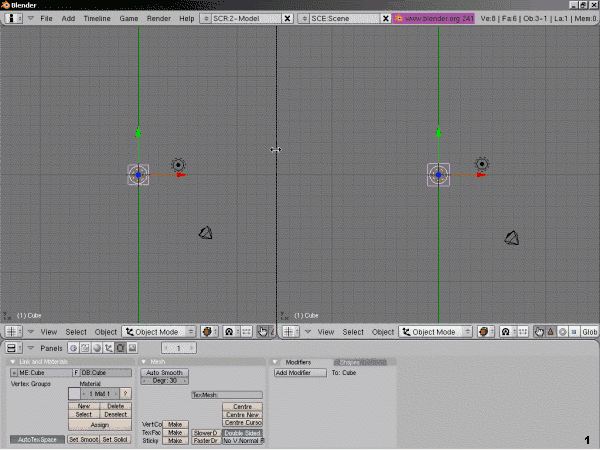Toggle the AutoTexSpace button
600x450 pixels.
pyautogui.click(x=36, y=439)
